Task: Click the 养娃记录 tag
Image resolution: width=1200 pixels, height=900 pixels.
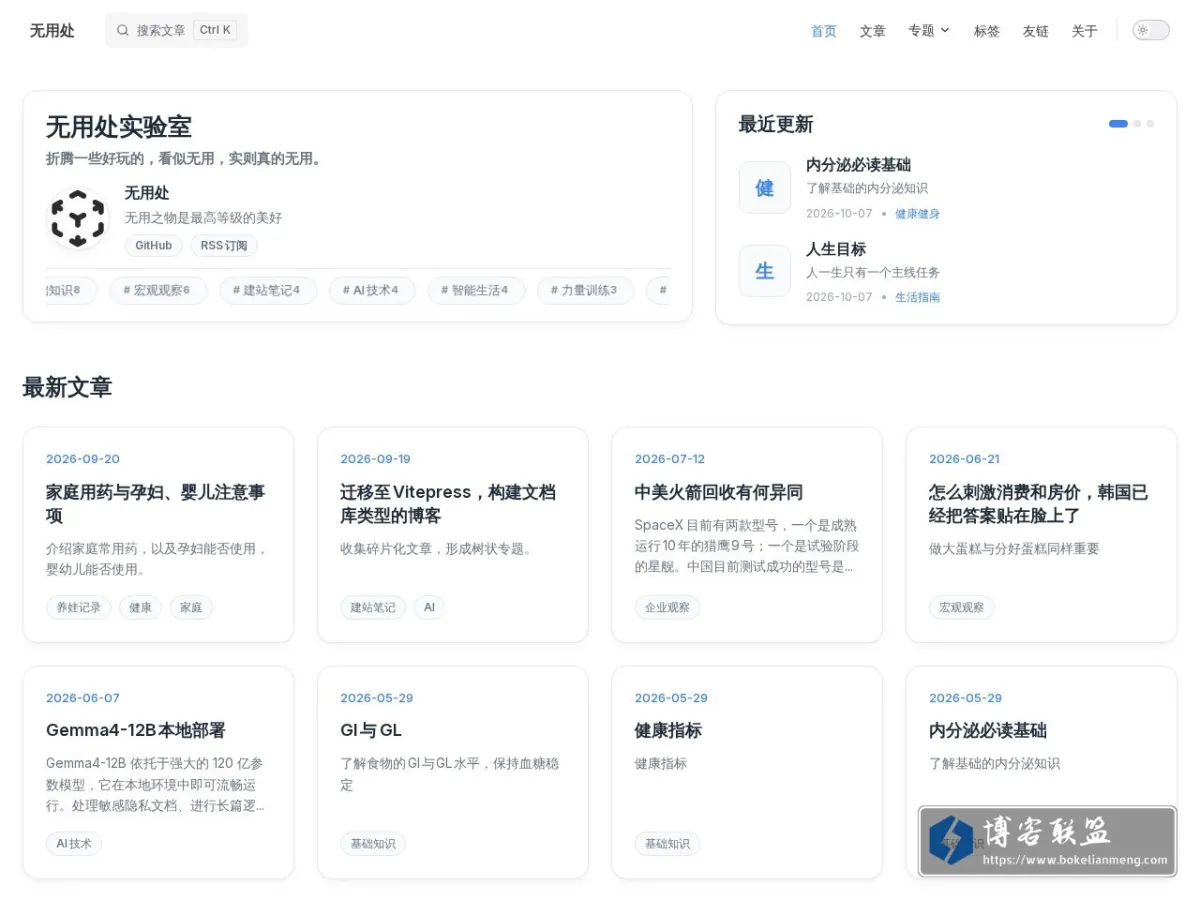Action: [x=78, y=607]
